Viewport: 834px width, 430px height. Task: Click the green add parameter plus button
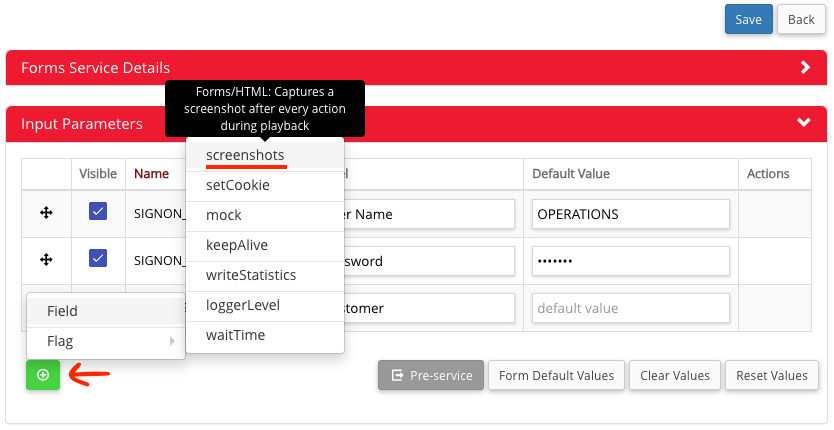(43, 375)
